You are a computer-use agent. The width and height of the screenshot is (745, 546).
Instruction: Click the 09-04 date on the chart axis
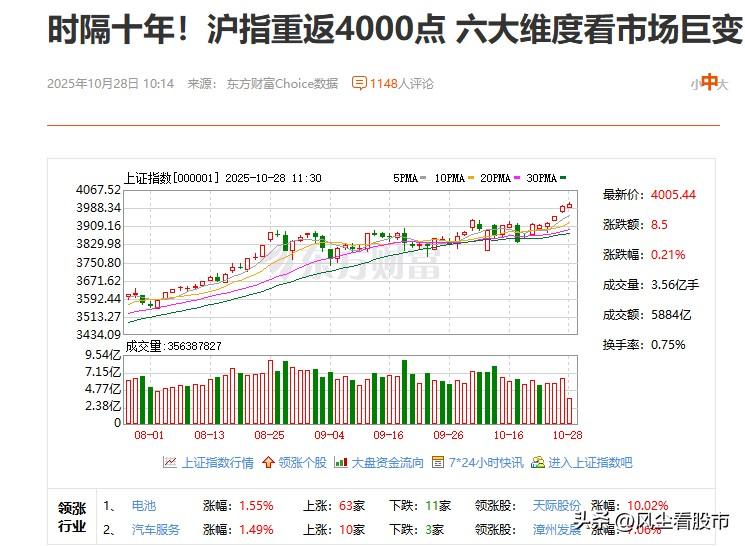(x=329, y=435)
